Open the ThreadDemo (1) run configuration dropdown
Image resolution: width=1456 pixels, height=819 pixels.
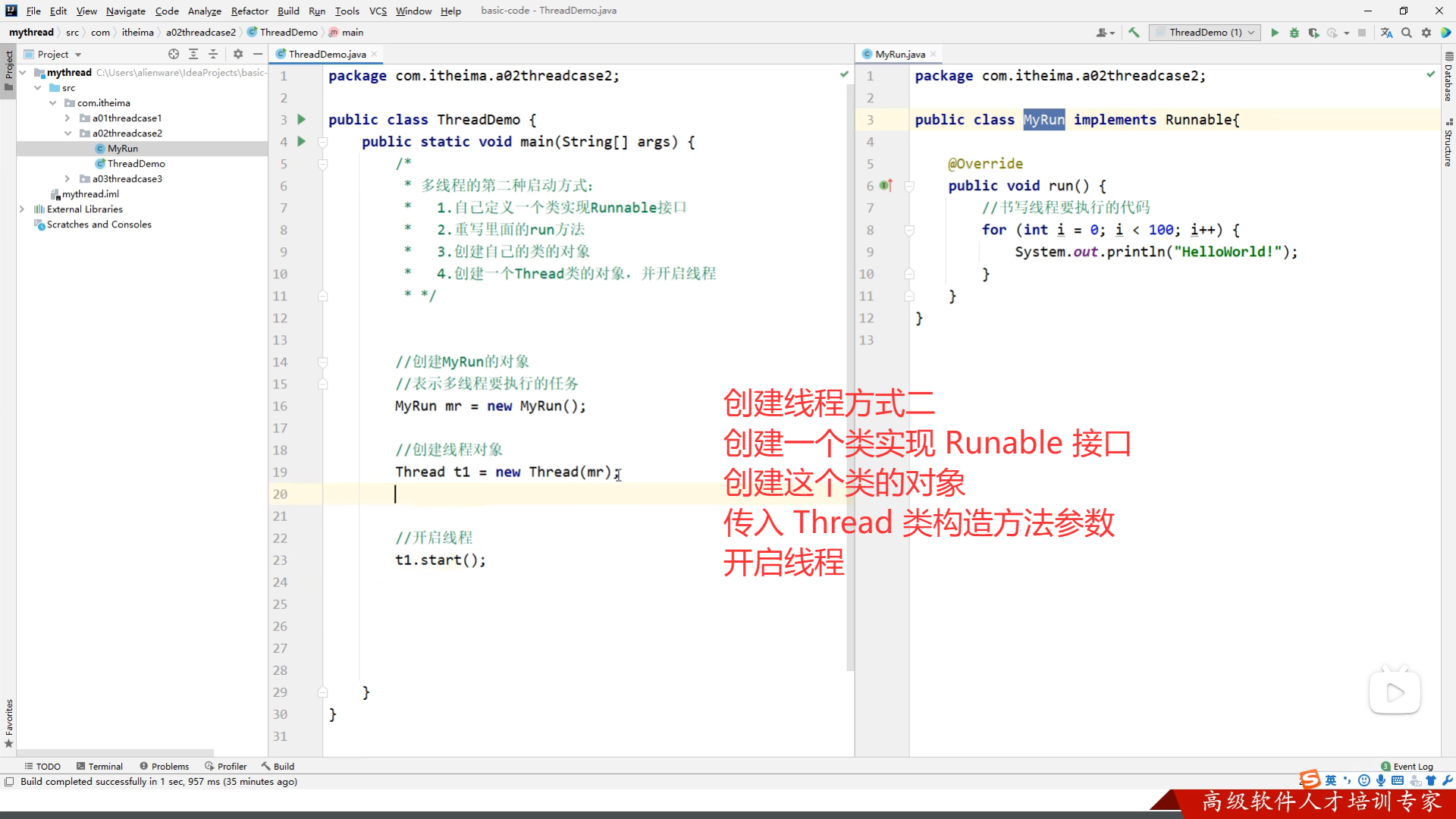(1204, 33)
